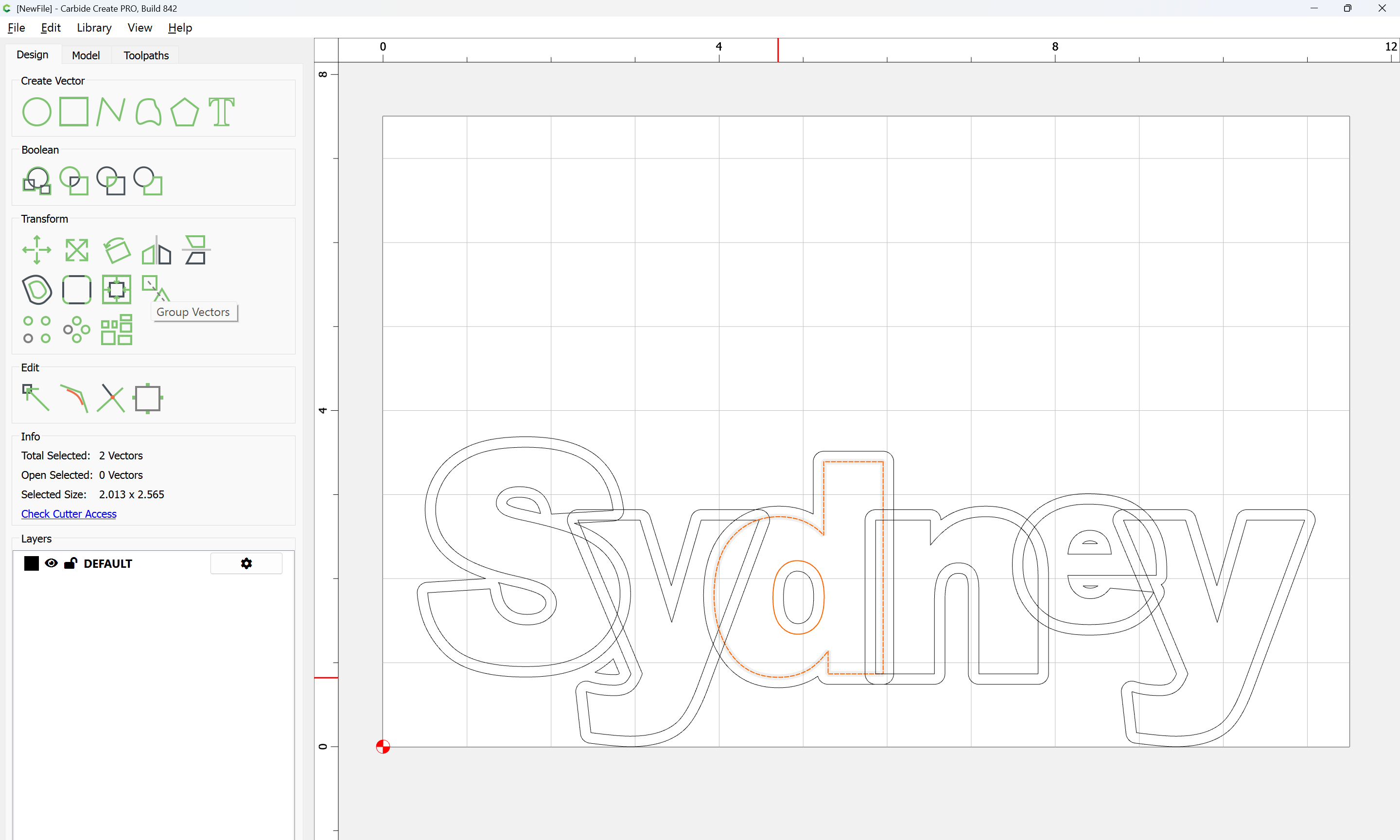Image resolution: width=1400 pixels, height=840 pixels.
Task: Open the Offset Vectors tool
Action: [37, 290]
